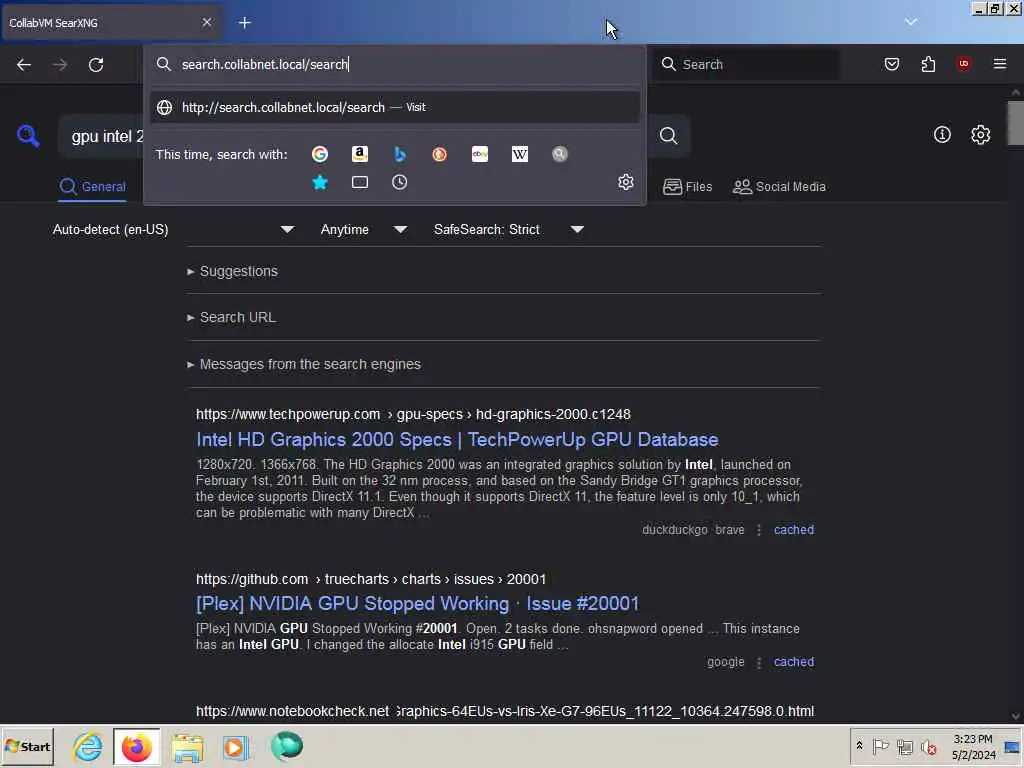Image resolution: width=1024 pixels, height=768 pixels.
Task: Search in Bookmarks with the star icon
Action: 320,182
